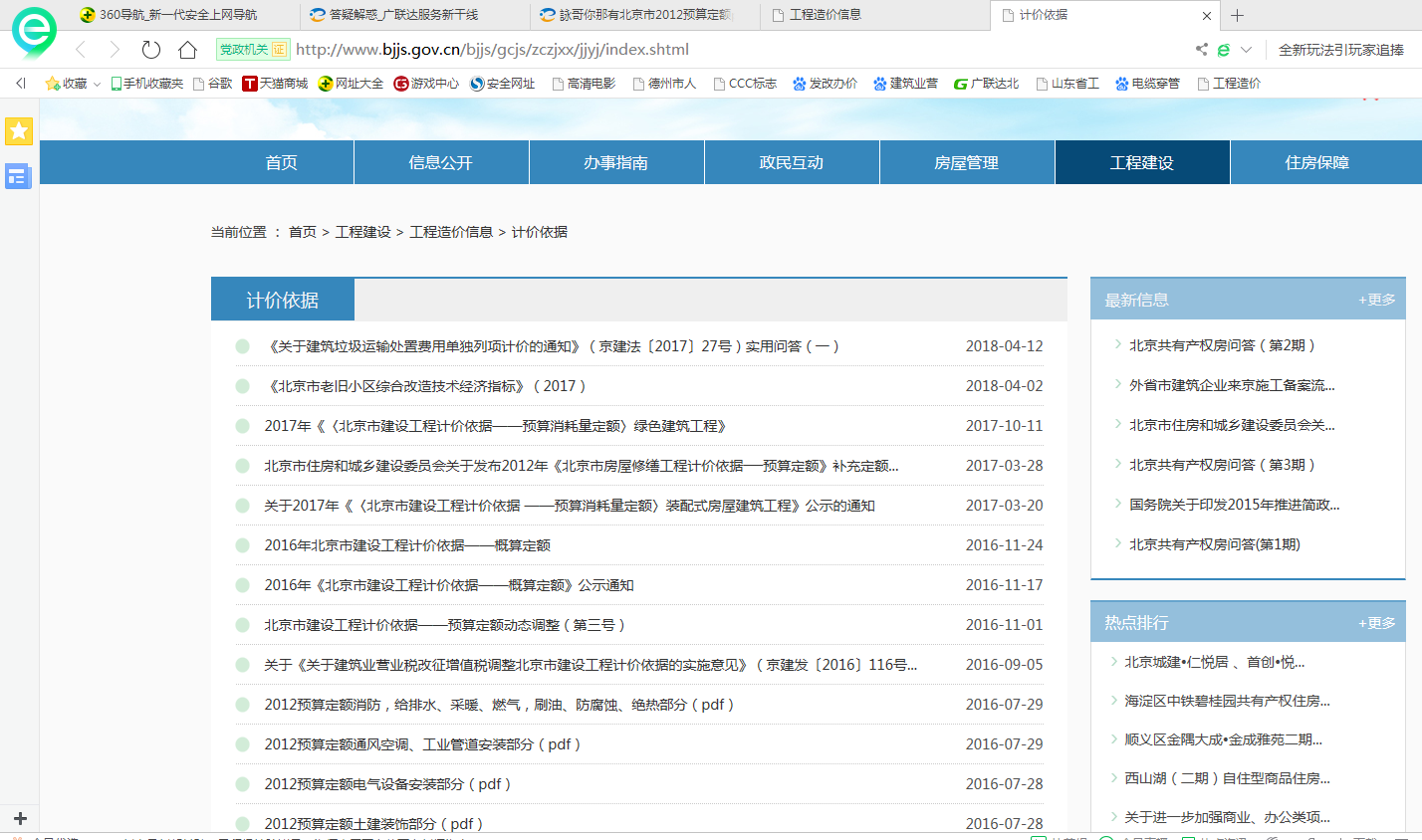The height and width of the screenshot is (840, 1422).
Task: Add sidebar item with plus icon
Action: point(19,818)
